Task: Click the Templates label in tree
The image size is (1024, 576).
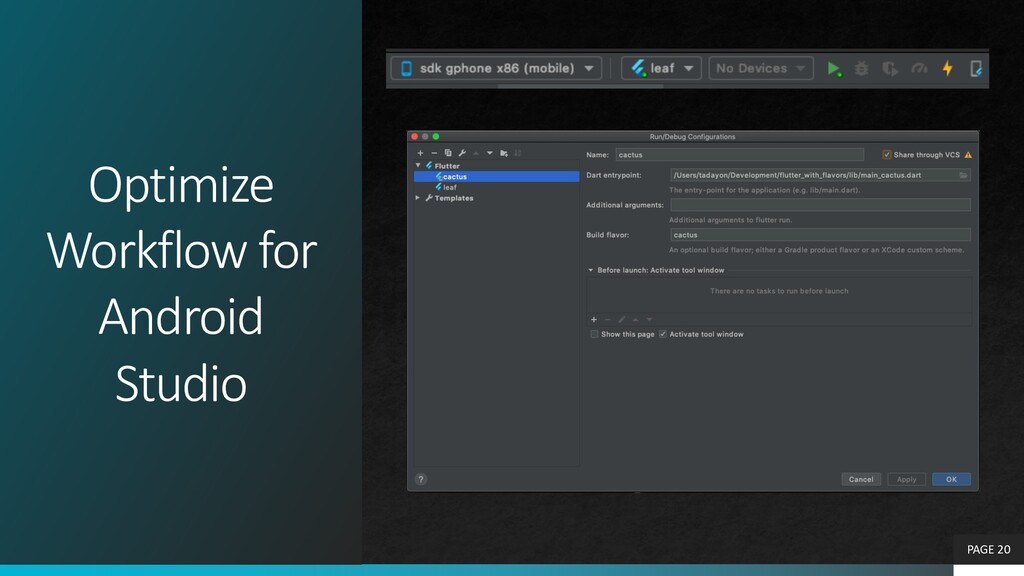Action: pyautogui.click(x=454, y=198)
